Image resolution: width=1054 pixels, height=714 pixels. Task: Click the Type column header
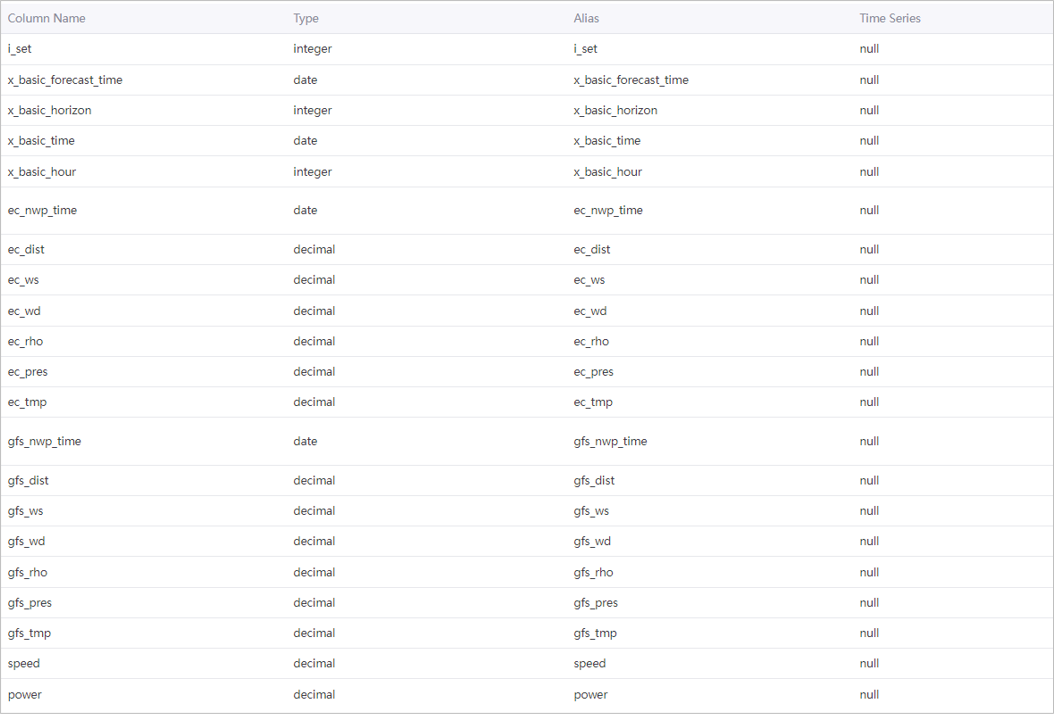(306, 18)
